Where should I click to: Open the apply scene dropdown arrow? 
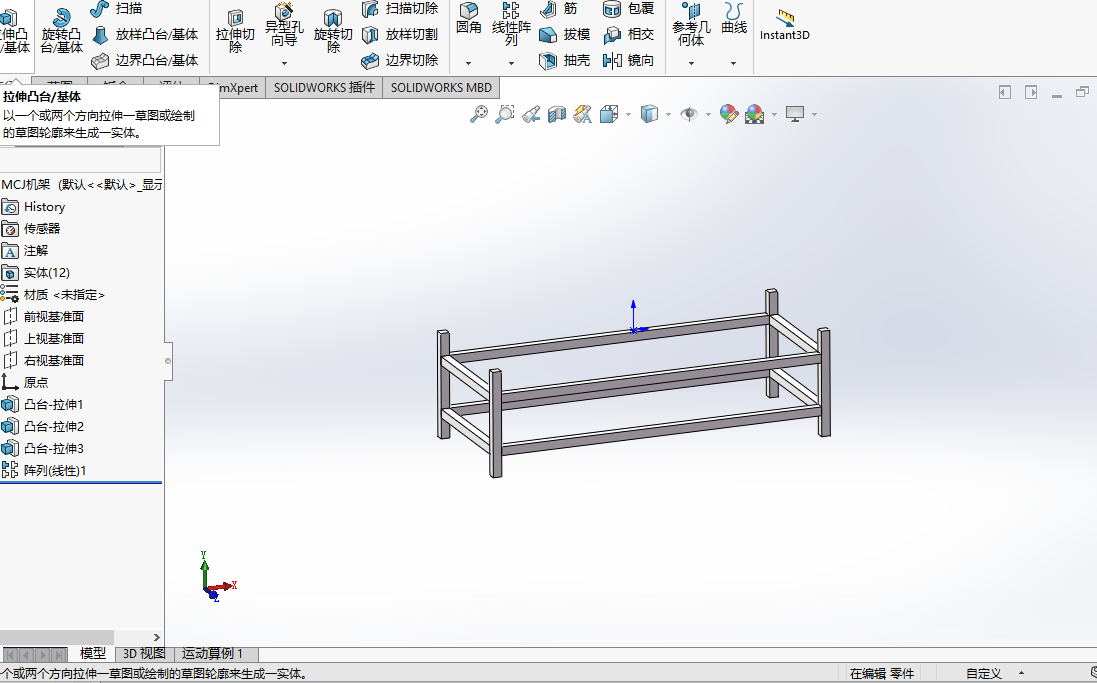(774, 115)
